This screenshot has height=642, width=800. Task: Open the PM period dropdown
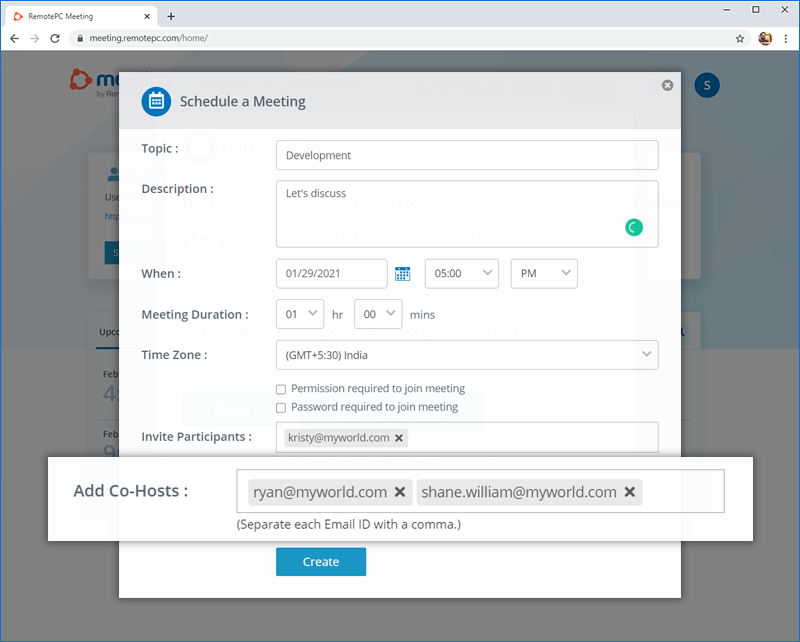[544, 274]
